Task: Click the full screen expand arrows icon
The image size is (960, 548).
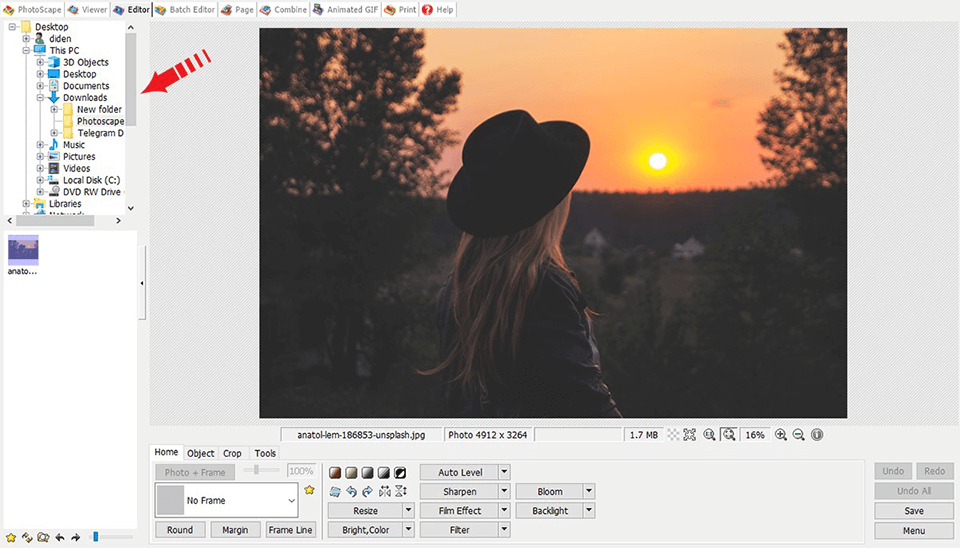Action: [690, 435]
